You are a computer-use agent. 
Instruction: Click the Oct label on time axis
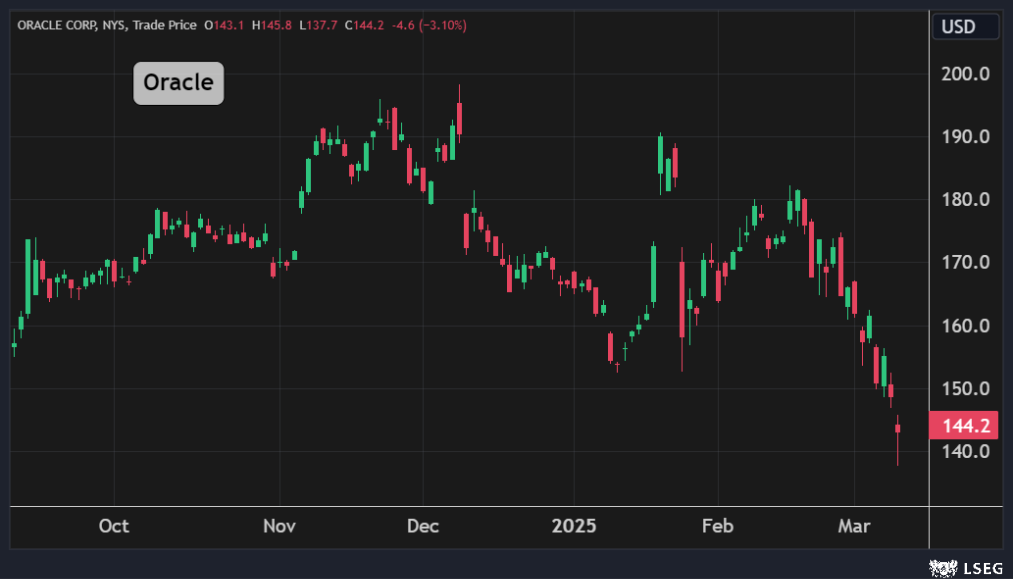[114, 526]
